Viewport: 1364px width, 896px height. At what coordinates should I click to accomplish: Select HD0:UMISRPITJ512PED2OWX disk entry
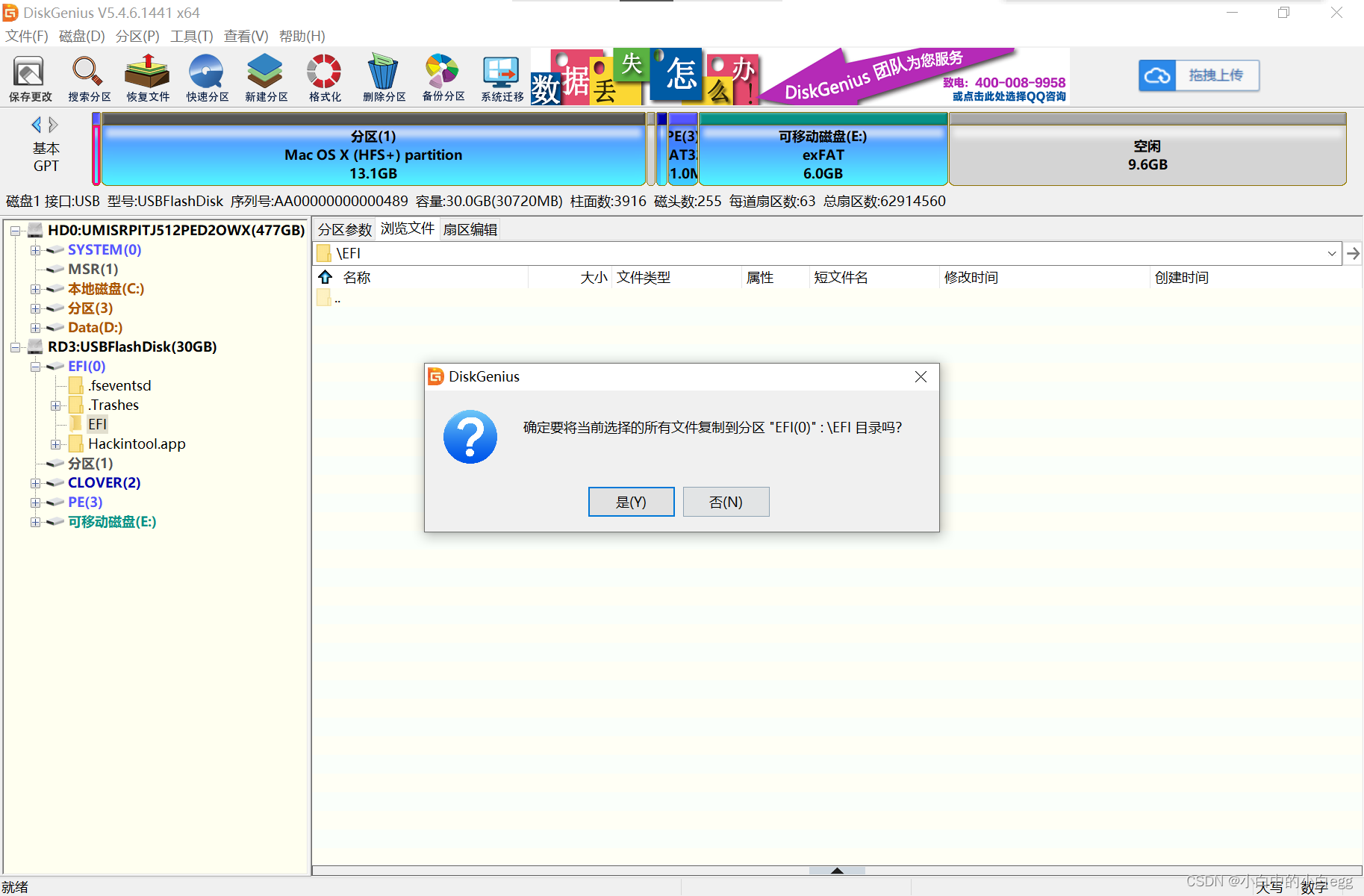pyautogui.click(x=176, y=230)
